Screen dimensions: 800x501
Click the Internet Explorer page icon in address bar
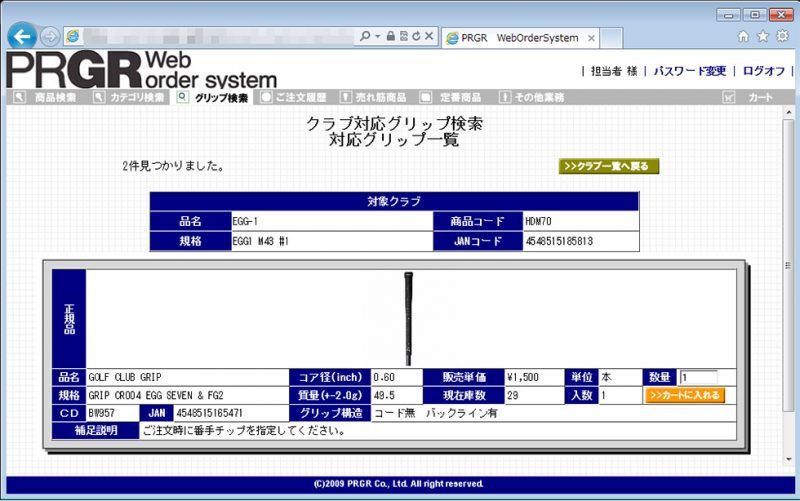coord(72,36)
